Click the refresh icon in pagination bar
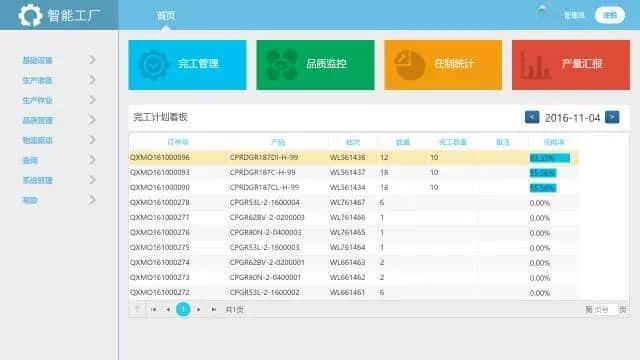Image resolution: width=640 pixels, height=360 pixels. [x=137, y=309]
